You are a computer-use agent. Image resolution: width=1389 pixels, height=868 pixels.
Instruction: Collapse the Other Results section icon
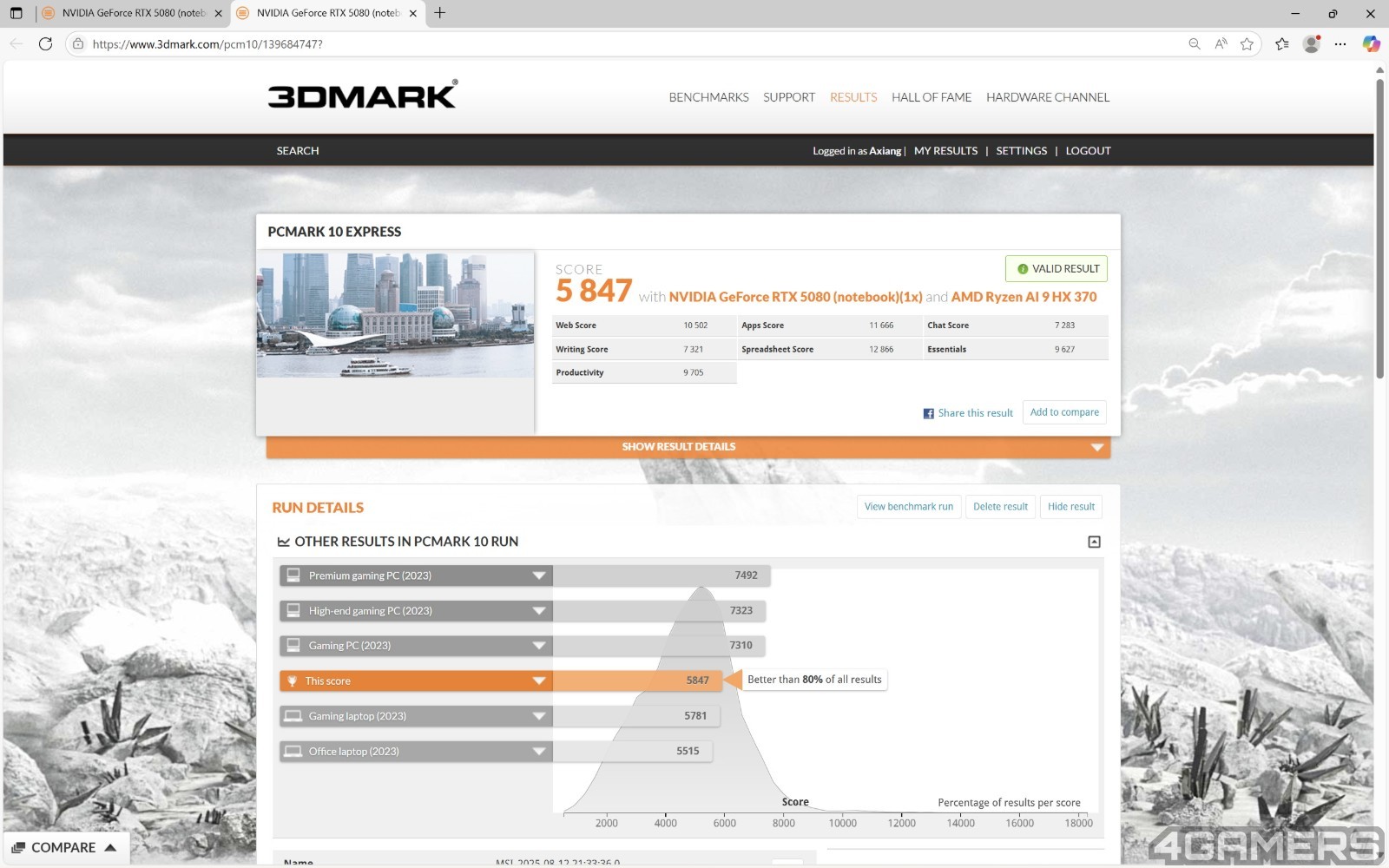click(x=1094, y=542)
